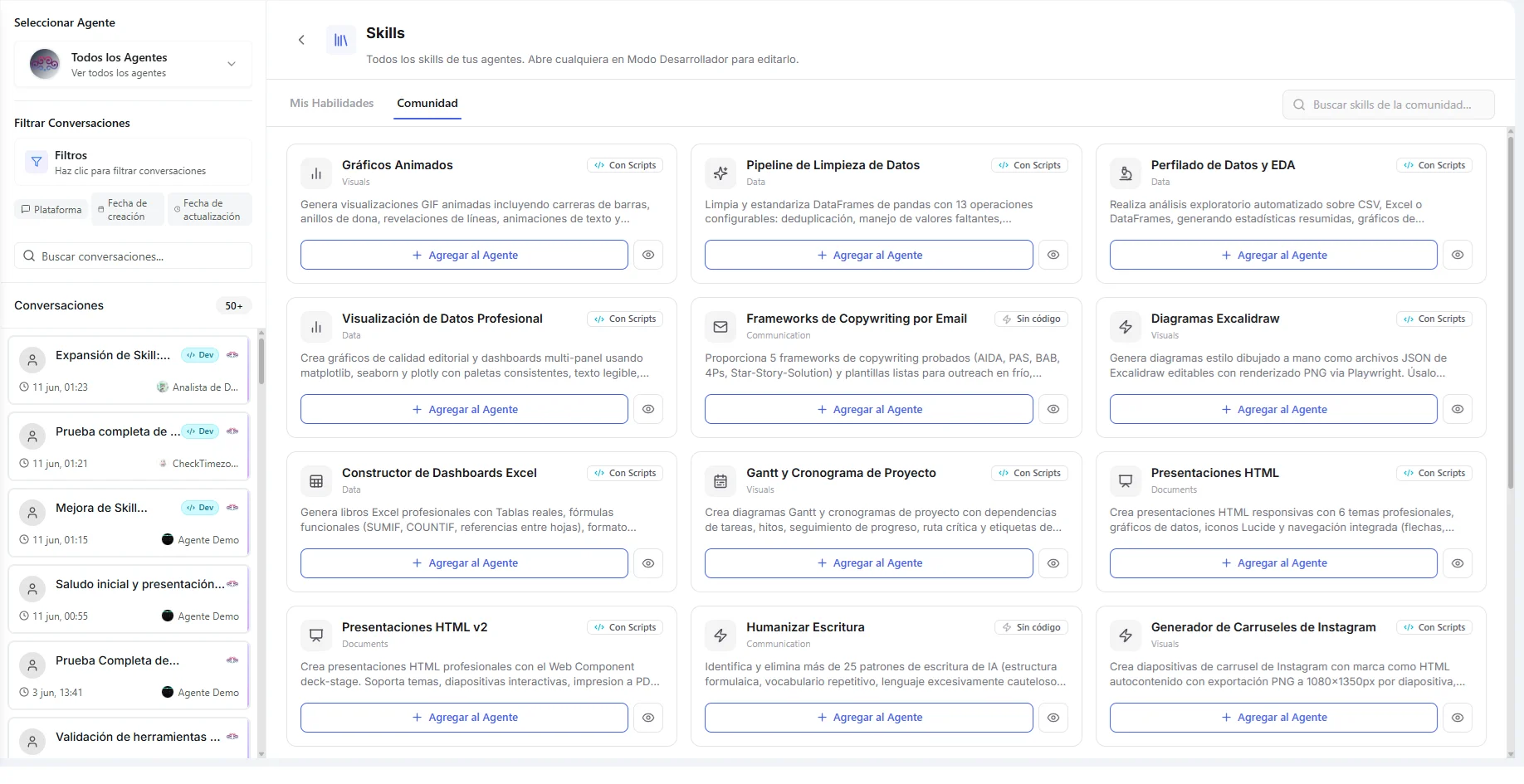Viewport: 1524px width, 784px height.
Task: Add Generador de Carruseles de Instagram to agent
Action: coord(1273,718)
